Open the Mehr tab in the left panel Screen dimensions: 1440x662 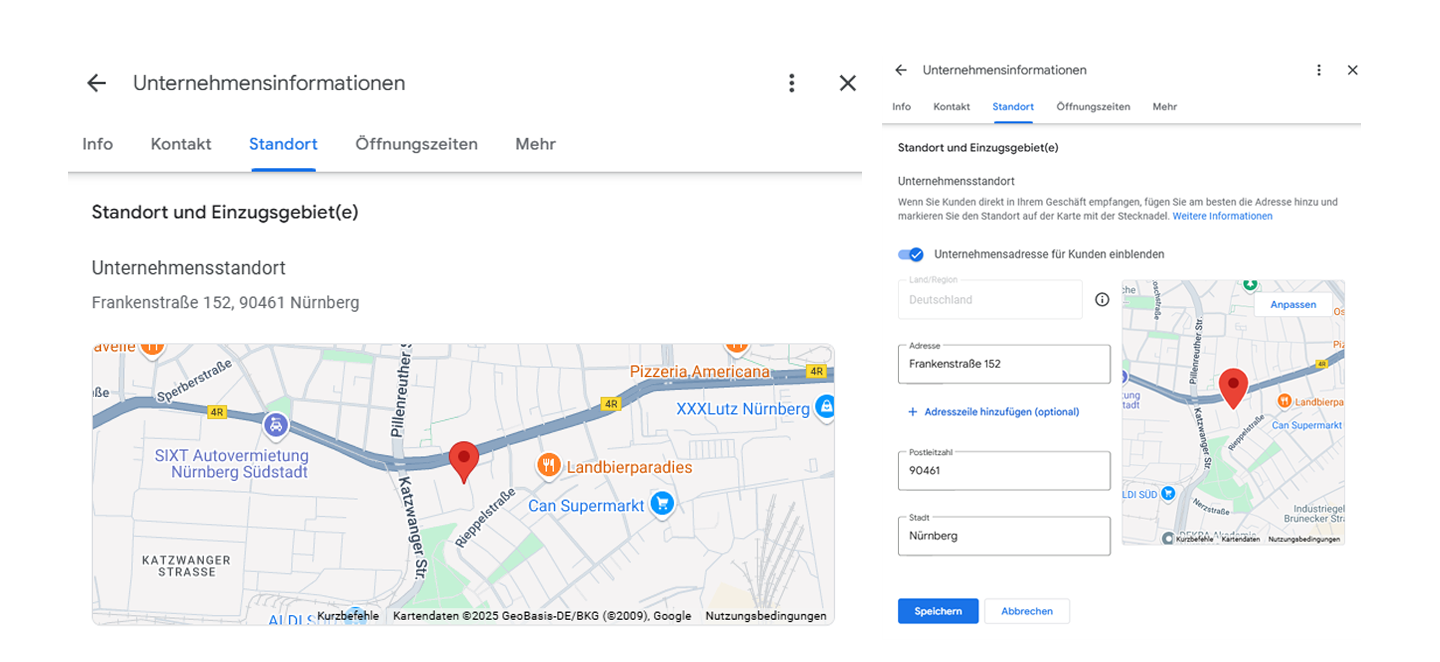tap(535, 144)
